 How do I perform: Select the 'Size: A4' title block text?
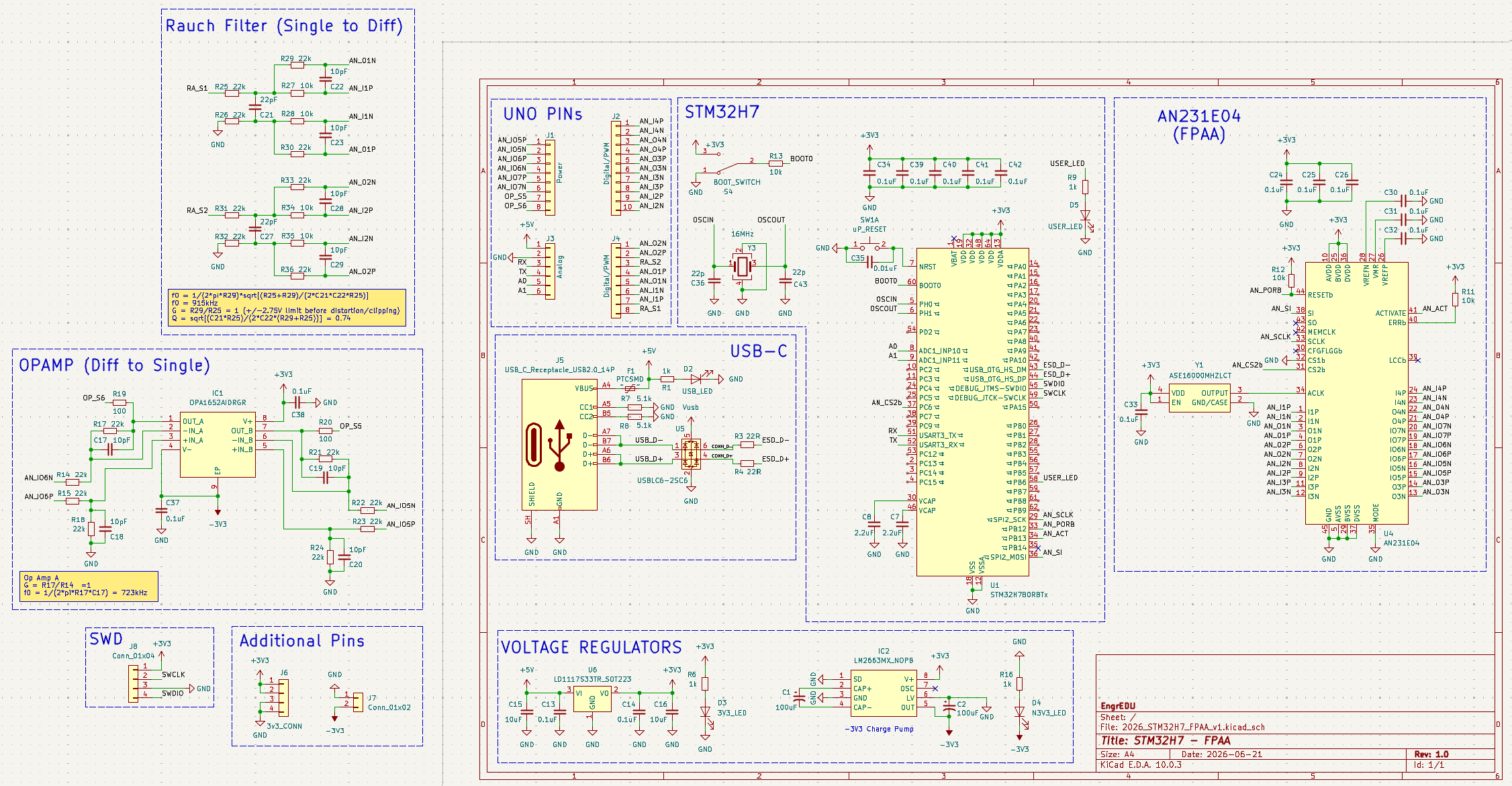pyautogui.click(x=1117, y=754)
